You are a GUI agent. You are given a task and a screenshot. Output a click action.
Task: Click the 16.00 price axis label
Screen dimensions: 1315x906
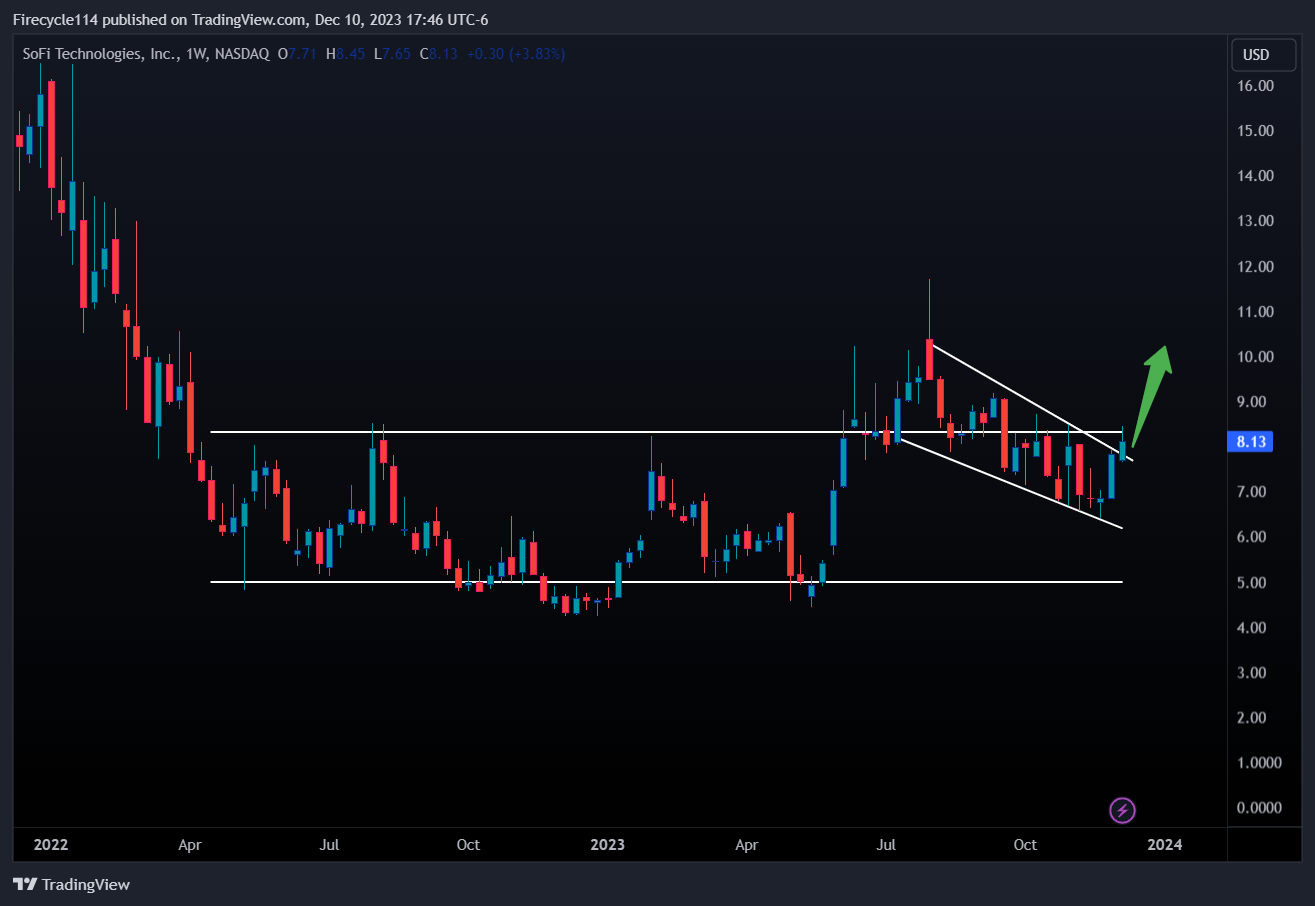(x=1255, y=86)
